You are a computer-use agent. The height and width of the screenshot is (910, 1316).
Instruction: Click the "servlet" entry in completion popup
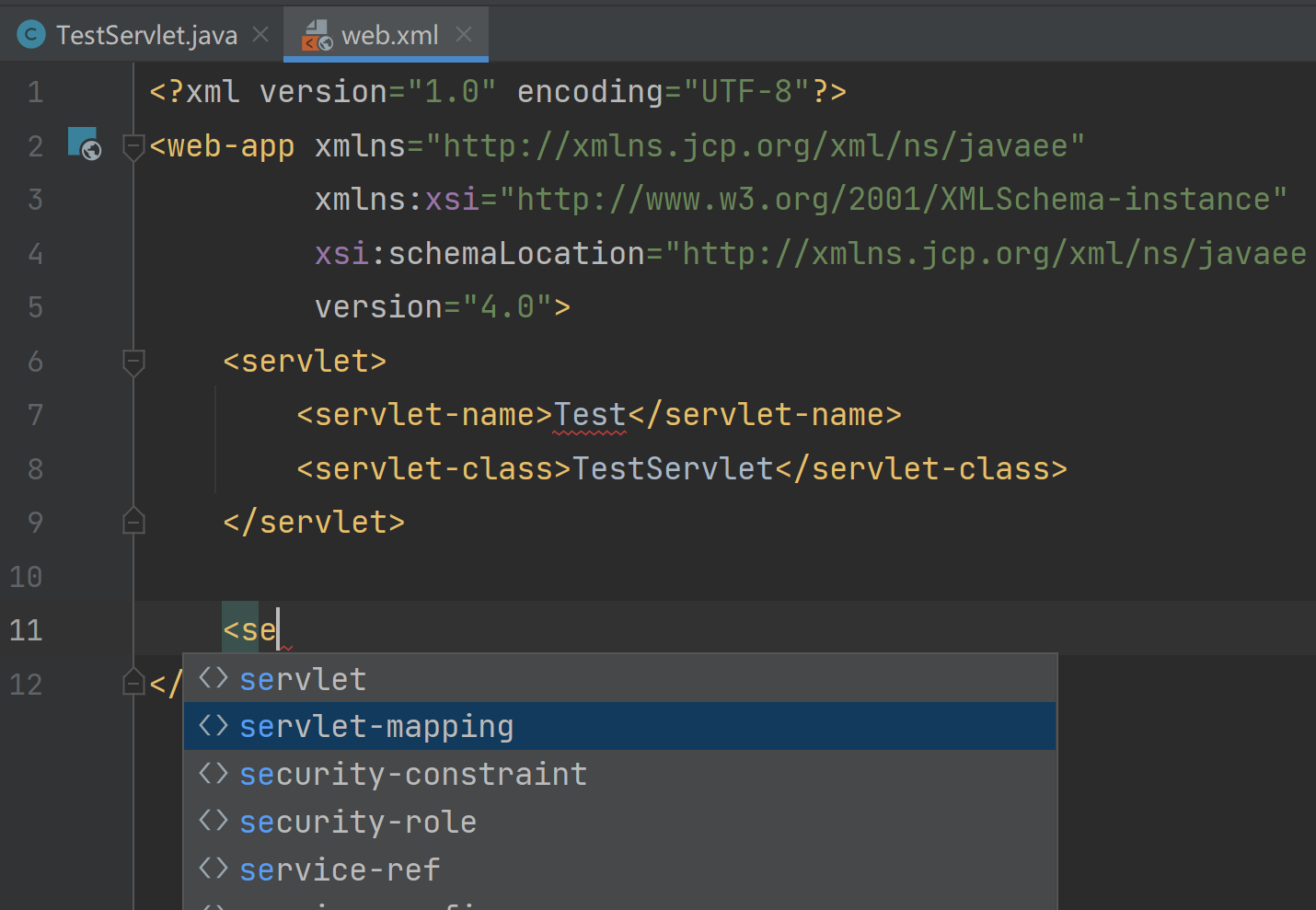303,678
